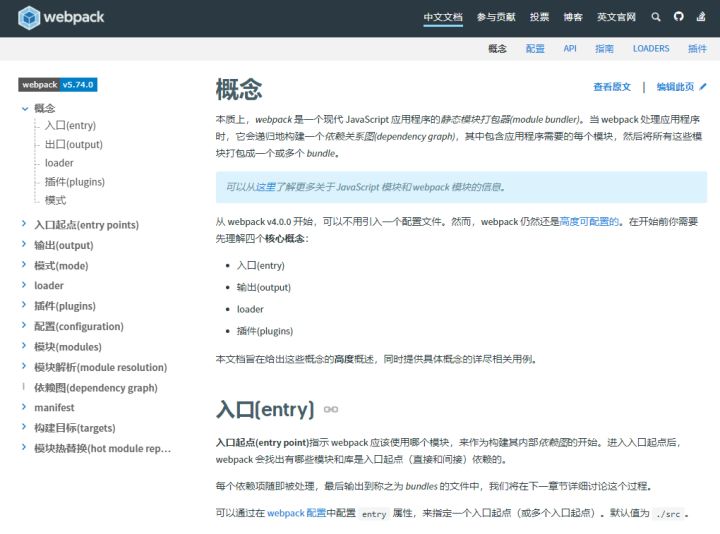Expand 模块热替换(hot module rep…) section
This screenshot has width=720, height=534.
[24, 447]
